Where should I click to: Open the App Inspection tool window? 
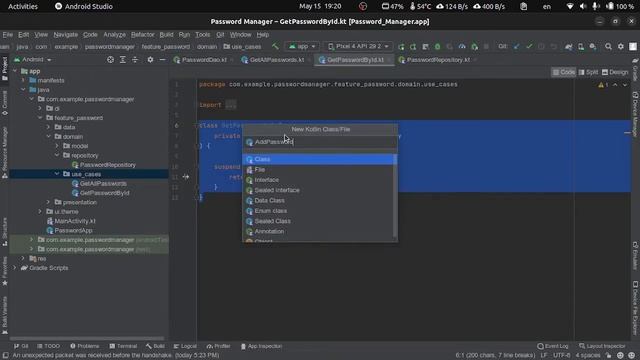tap(261, 346)
